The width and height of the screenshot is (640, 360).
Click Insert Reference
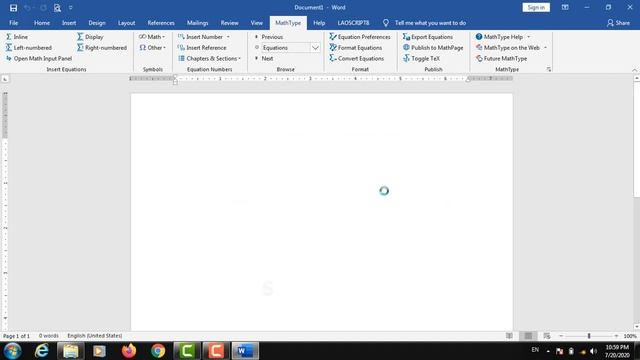[x=202, y=48]
